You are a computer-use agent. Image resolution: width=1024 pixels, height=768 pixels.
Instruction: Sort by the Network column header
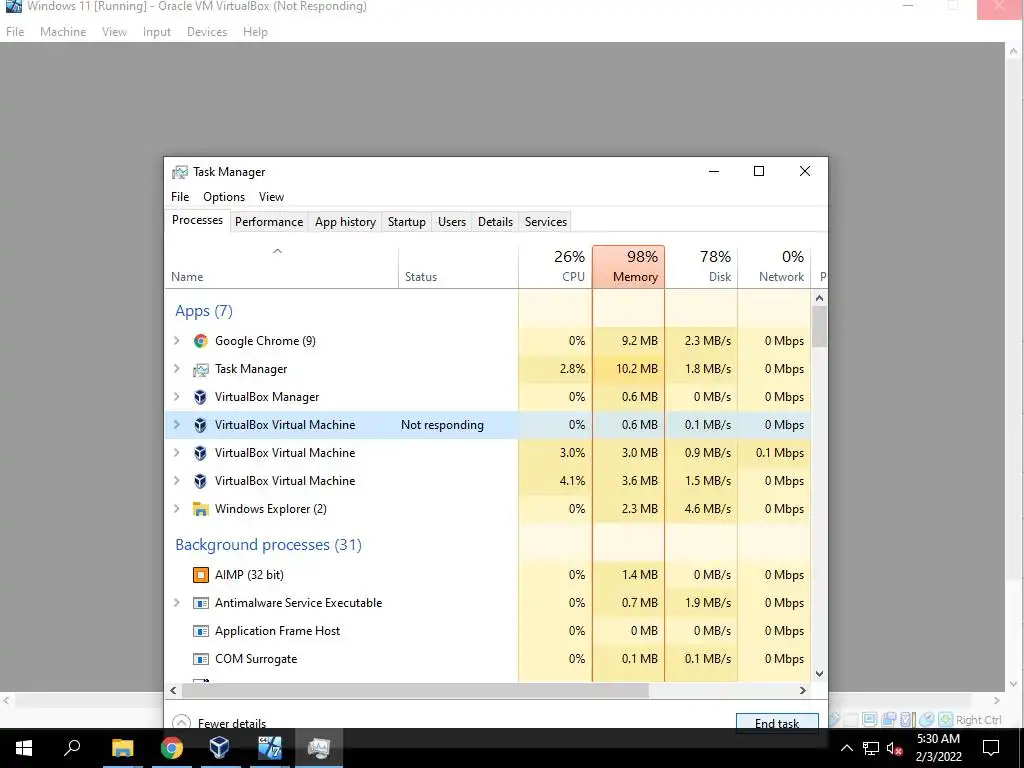pos(775,267)
